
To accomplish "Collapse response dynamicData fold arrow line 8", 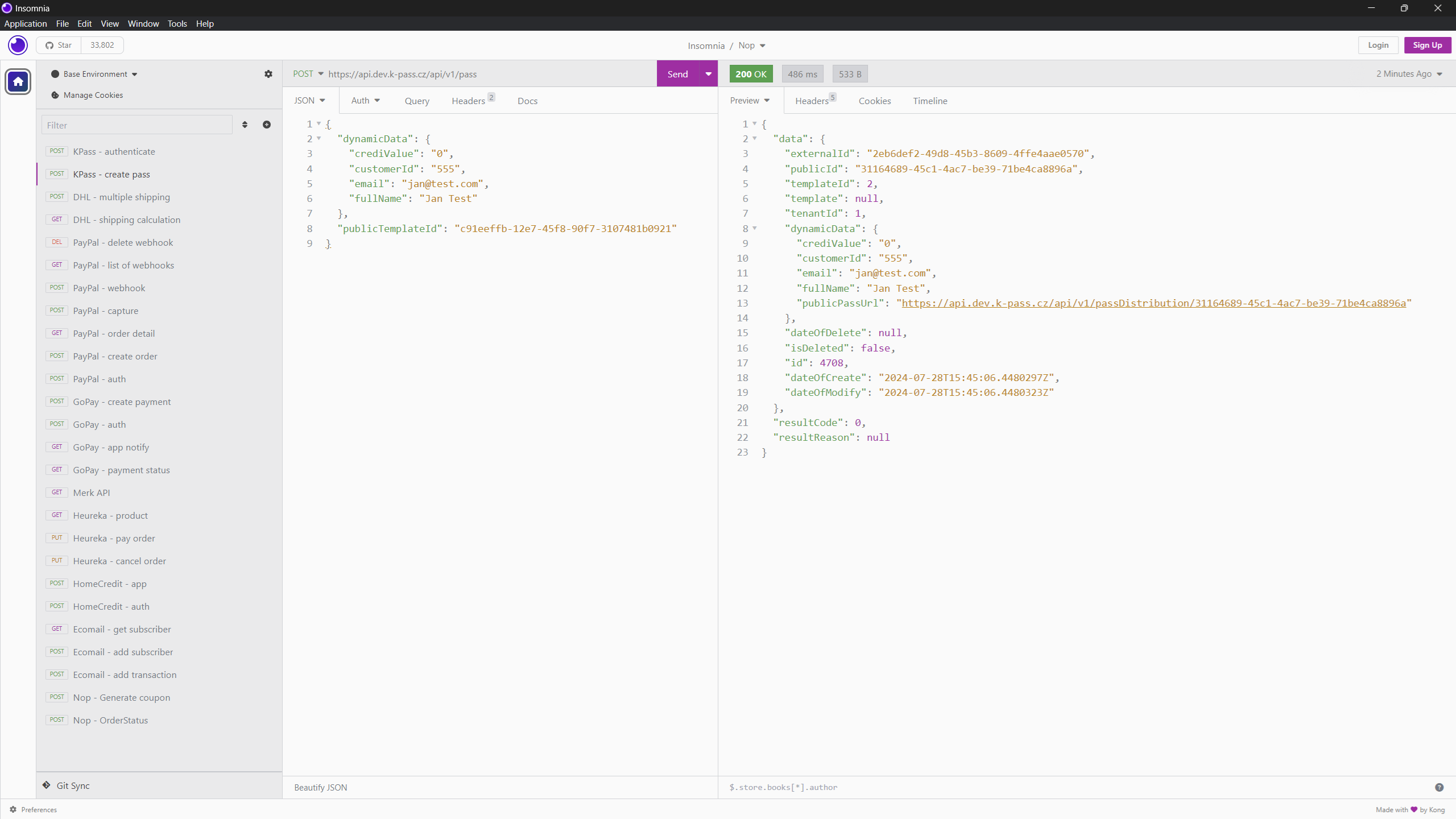I will click(755, 228).
